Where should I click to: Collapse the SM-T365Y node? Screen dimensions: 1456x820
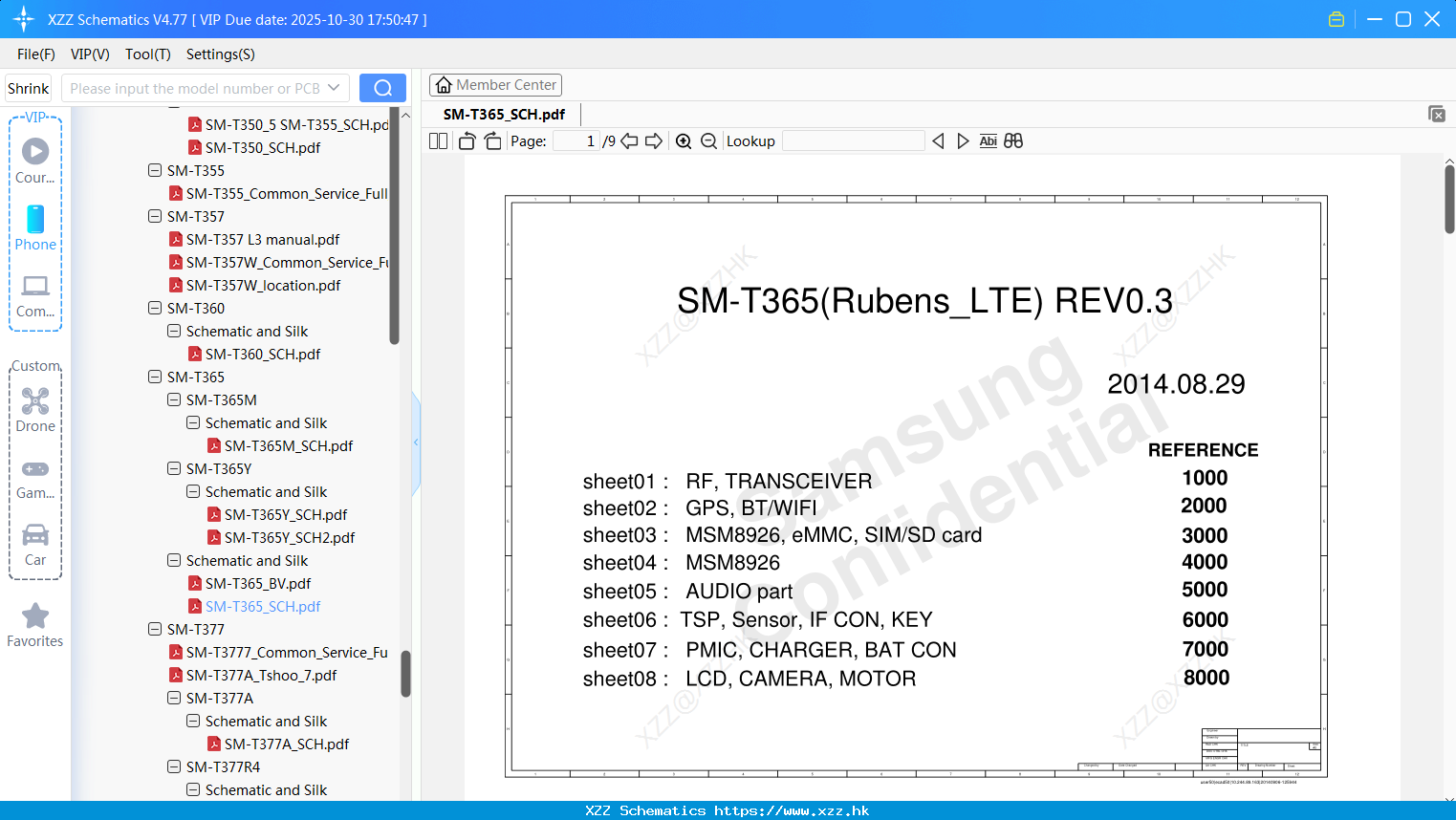[174, 468]
